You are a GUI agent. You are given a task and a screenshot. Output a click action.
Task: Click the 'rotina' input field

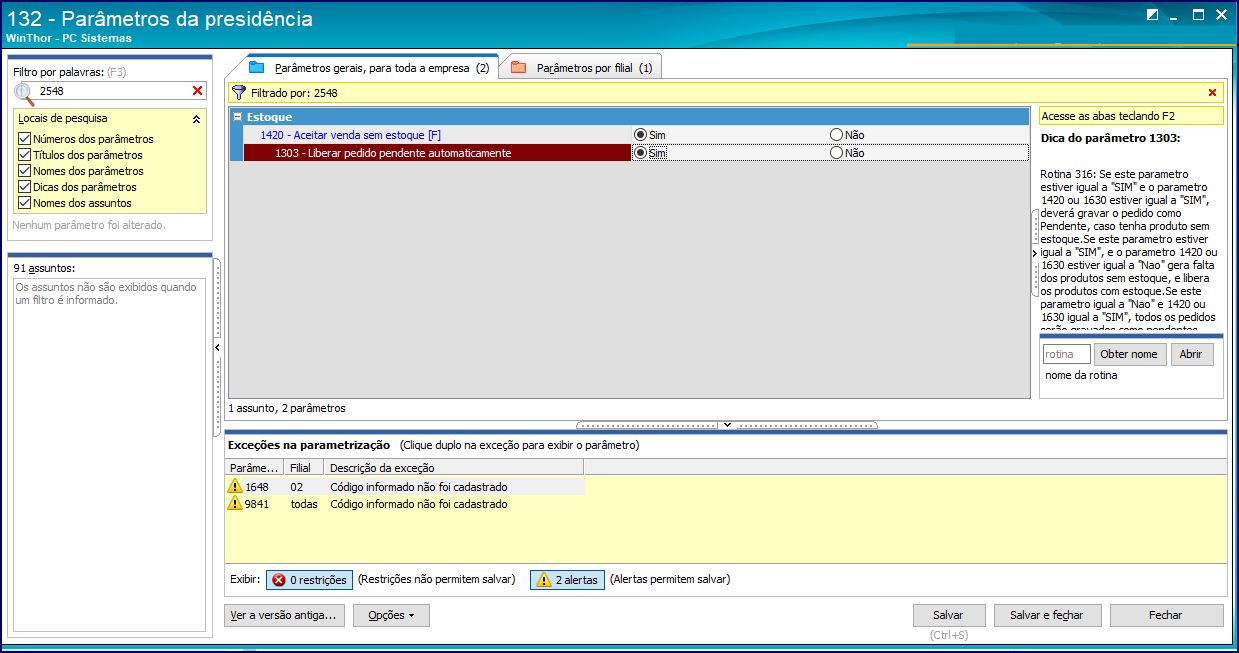pyautogui.click(x=1067, y=354)
